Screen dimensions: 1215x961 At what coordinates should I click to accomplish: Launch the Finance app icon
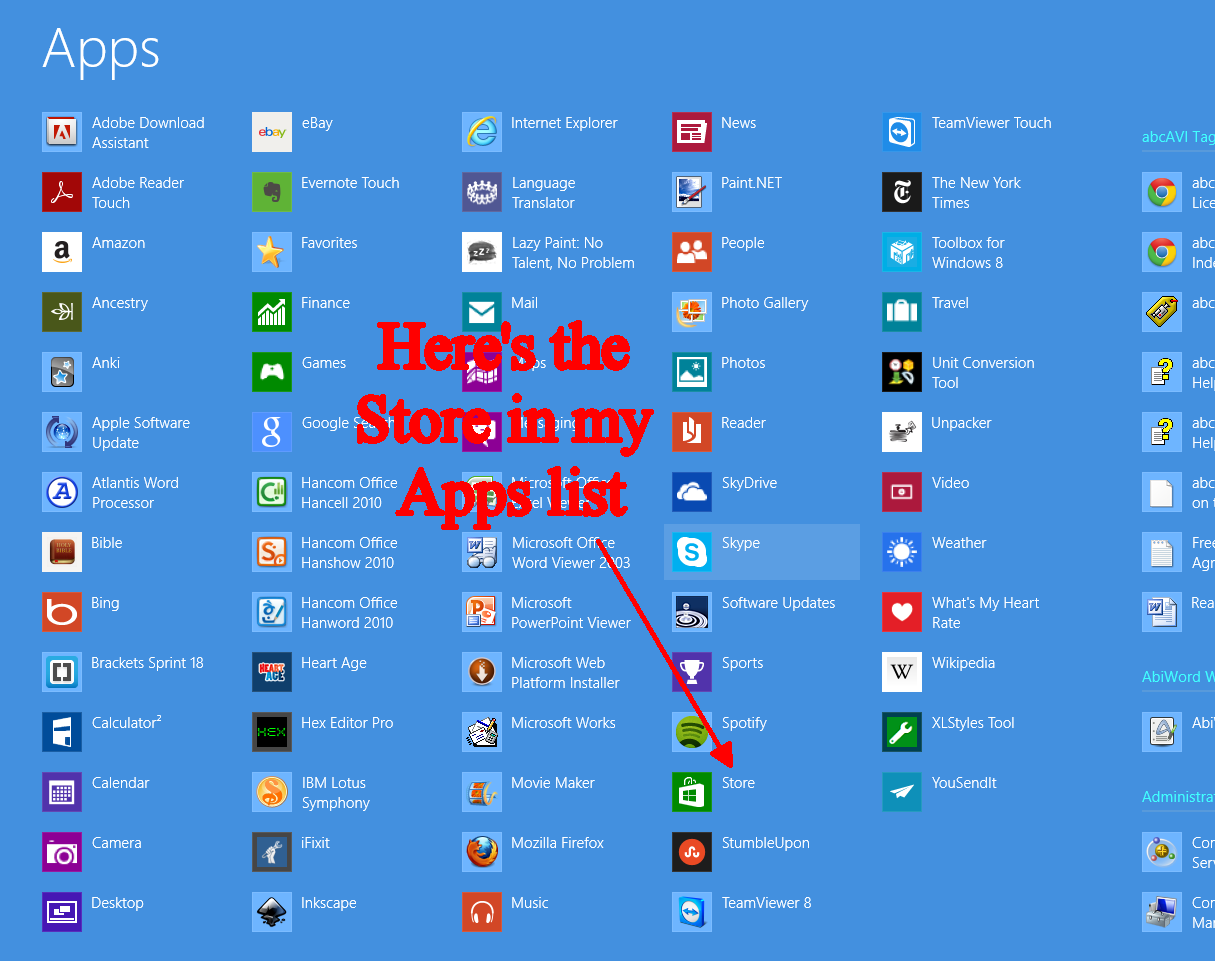(272, 312)
